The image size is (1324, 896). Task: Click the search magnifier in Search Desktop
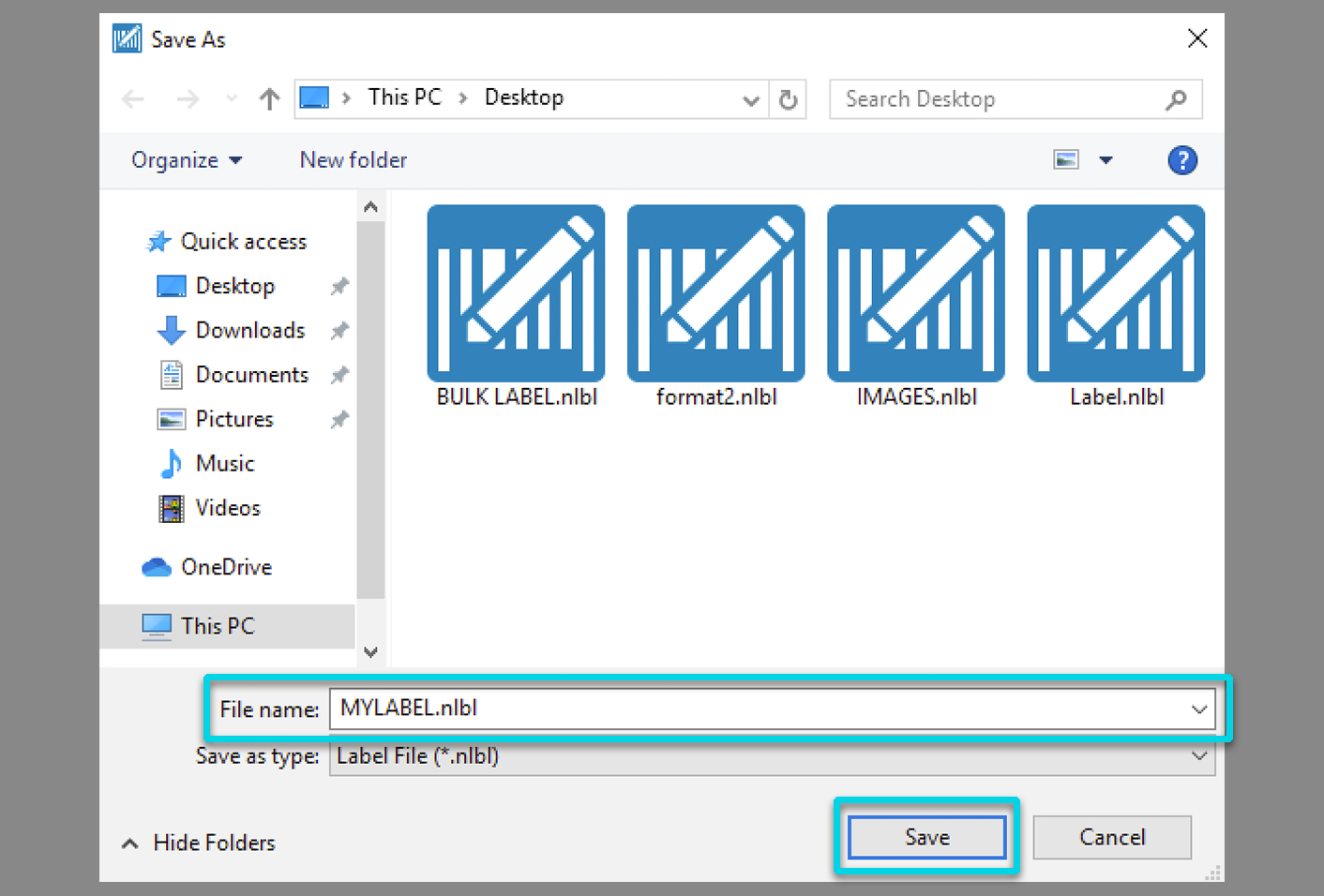(1176, 98)
